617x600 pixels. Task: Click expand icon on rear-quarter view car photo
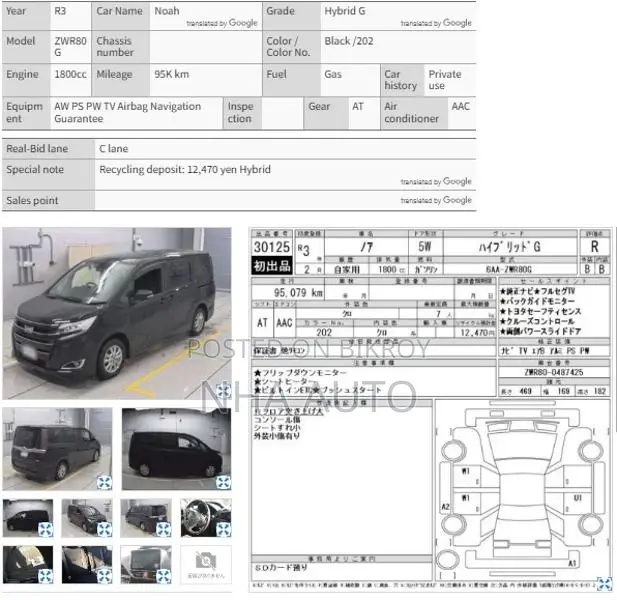105,482
